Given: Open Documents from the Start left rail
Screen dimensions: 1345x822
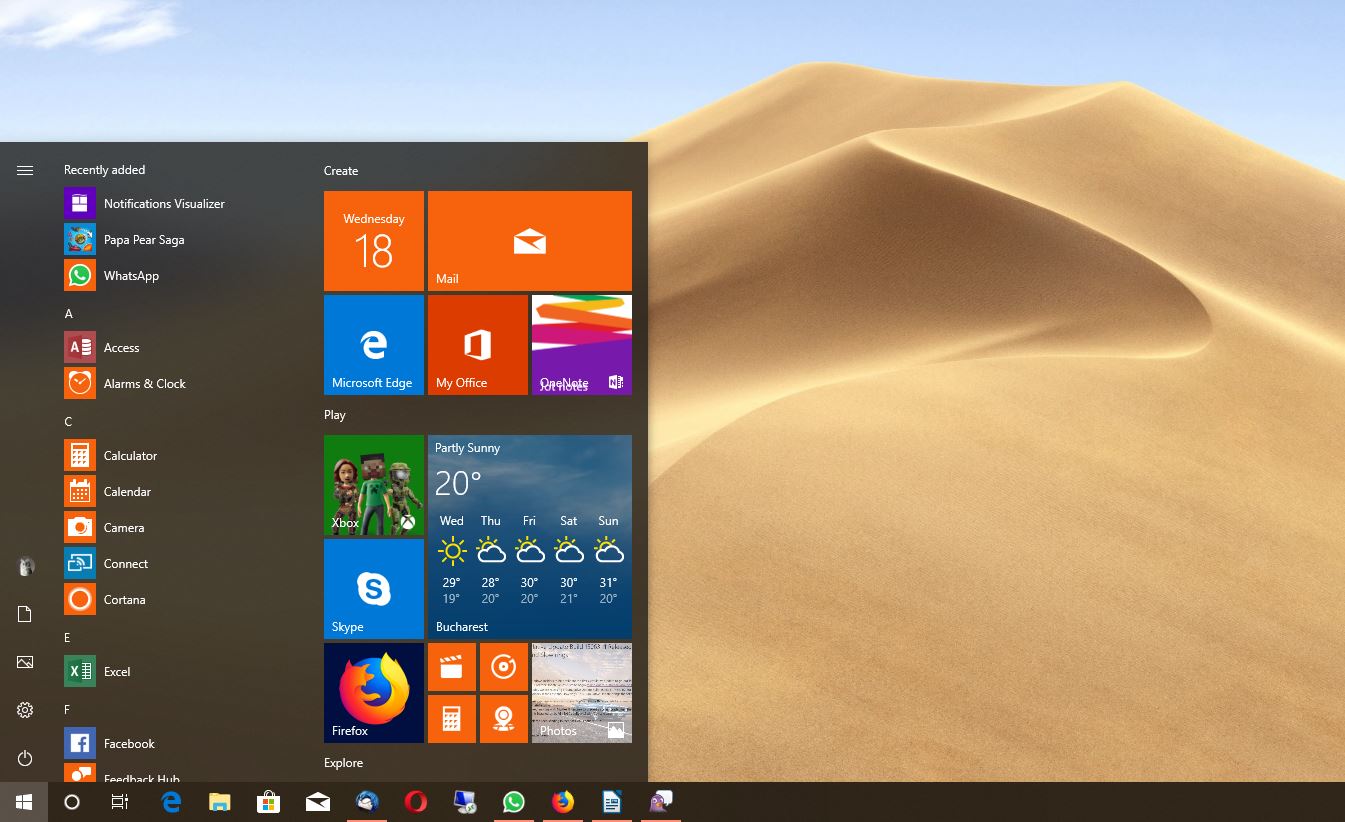Looking at the screenshot, I should 25,614.
